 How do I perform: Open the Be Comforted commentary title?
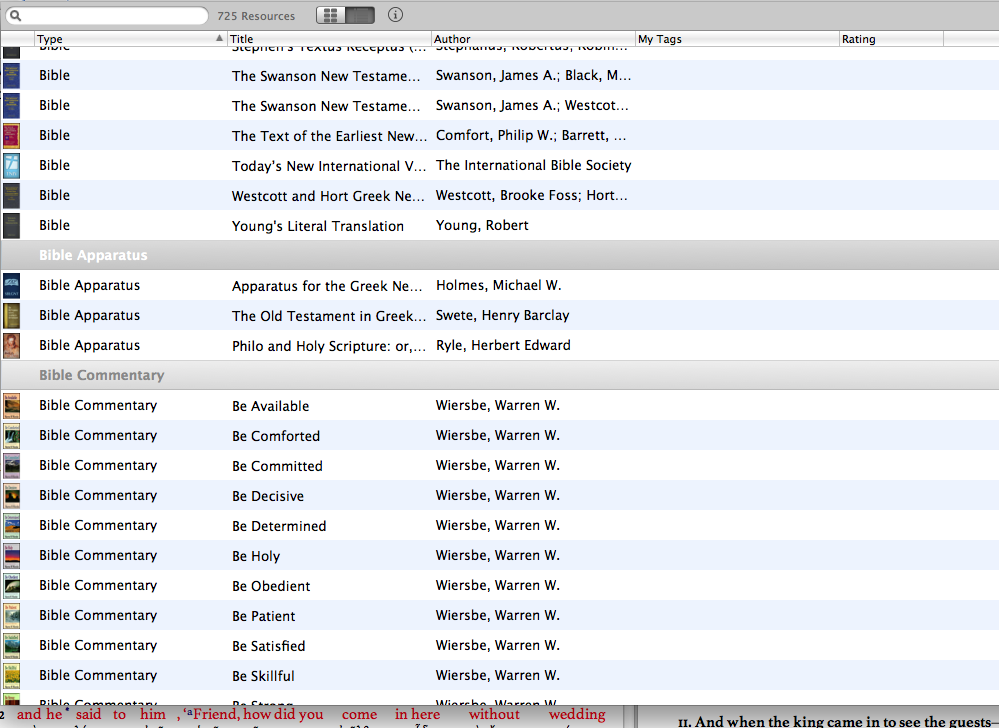(276, 436)
